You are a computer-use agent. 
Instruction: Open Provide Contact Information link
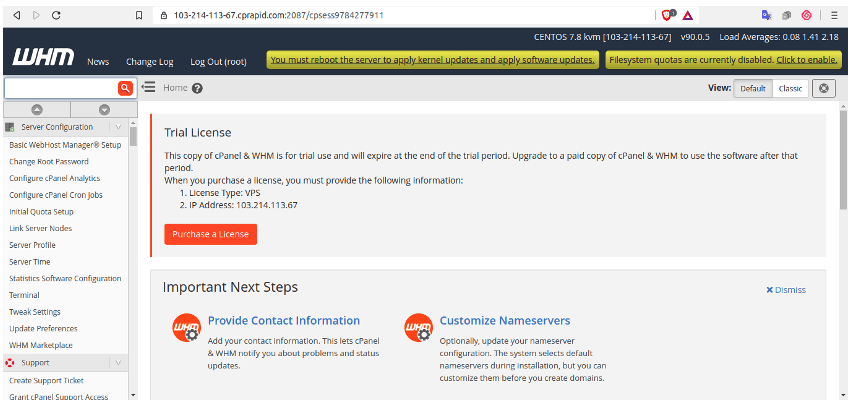tap(284, 320)
